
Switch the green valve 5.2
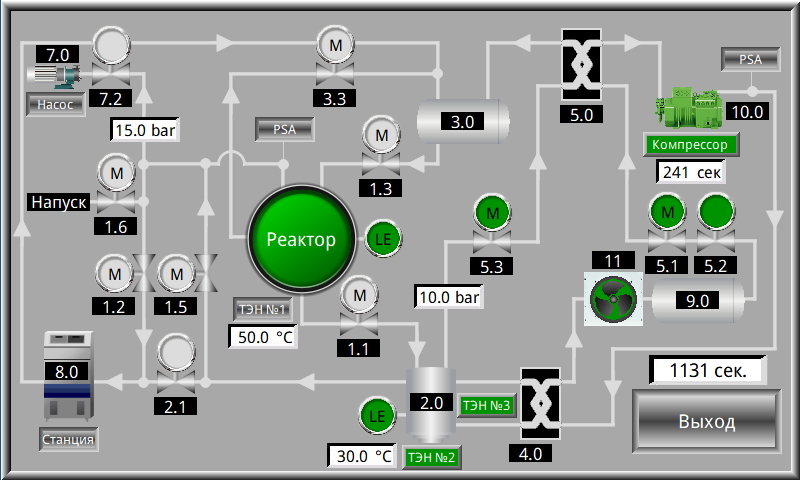715,224
